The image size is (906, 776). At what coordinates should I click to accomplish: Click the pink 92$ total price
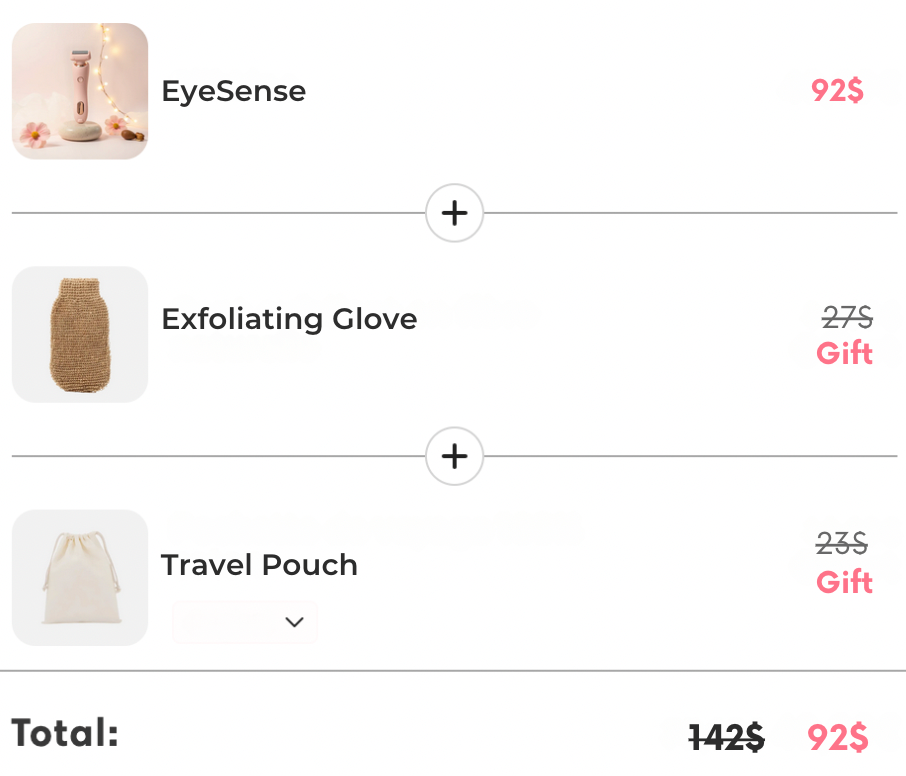pyautogui.click(x=838, y=738)
